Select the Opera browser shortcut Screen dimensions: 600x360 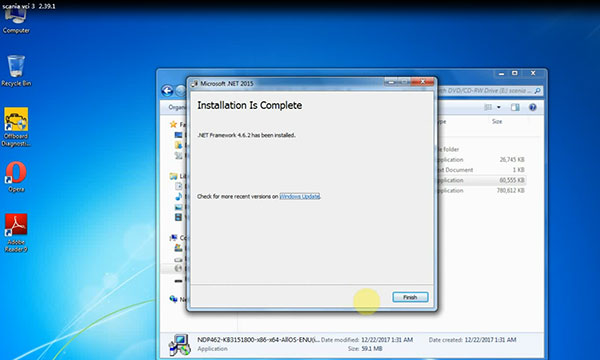click(x=16, y=177)
